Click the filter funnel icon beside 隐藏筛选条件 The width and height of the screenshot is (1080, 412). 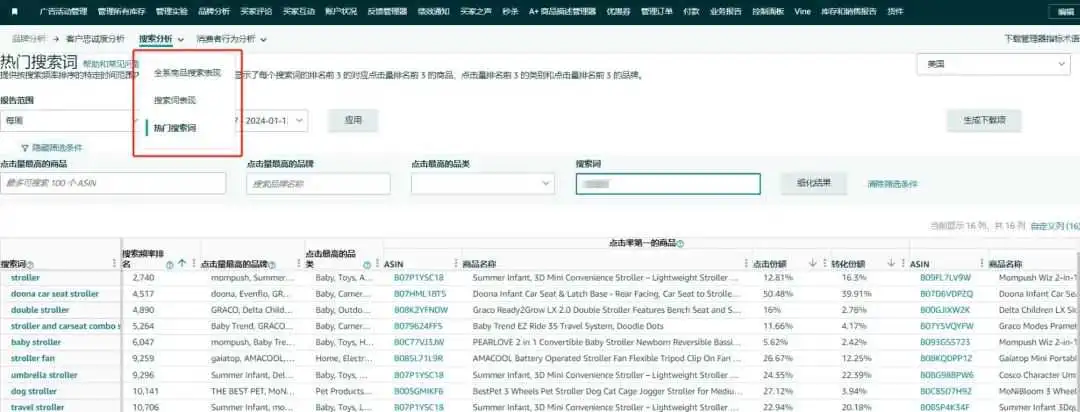click(x=25, y=147)
